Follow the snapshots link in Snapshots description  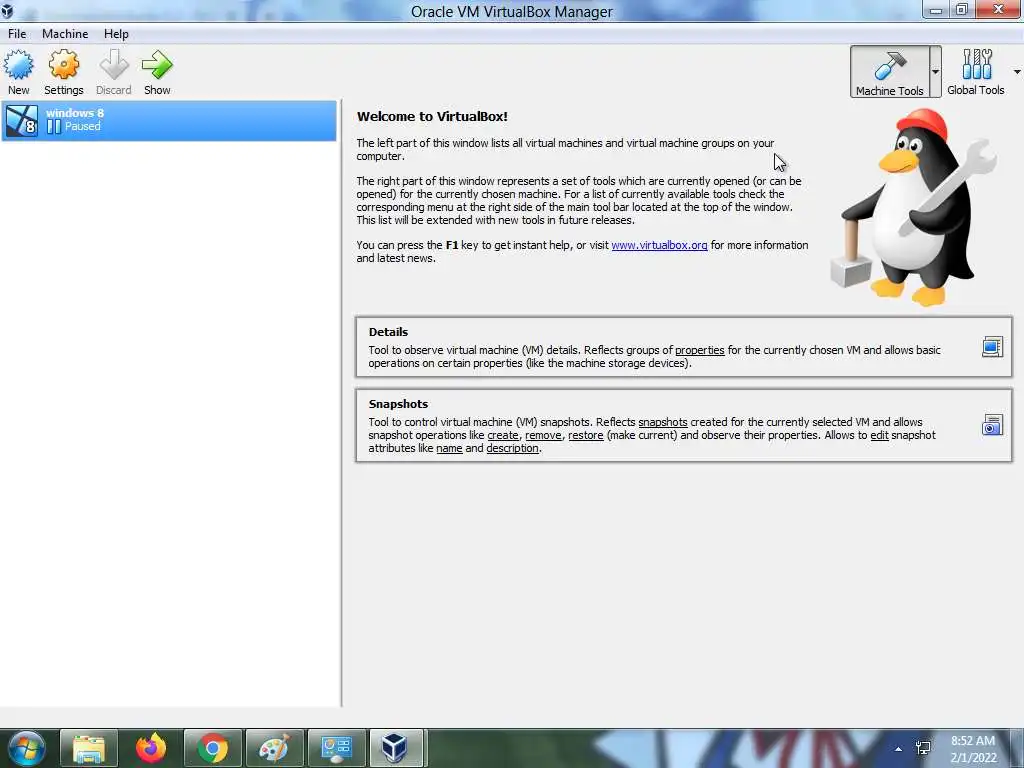coord(663,422)
